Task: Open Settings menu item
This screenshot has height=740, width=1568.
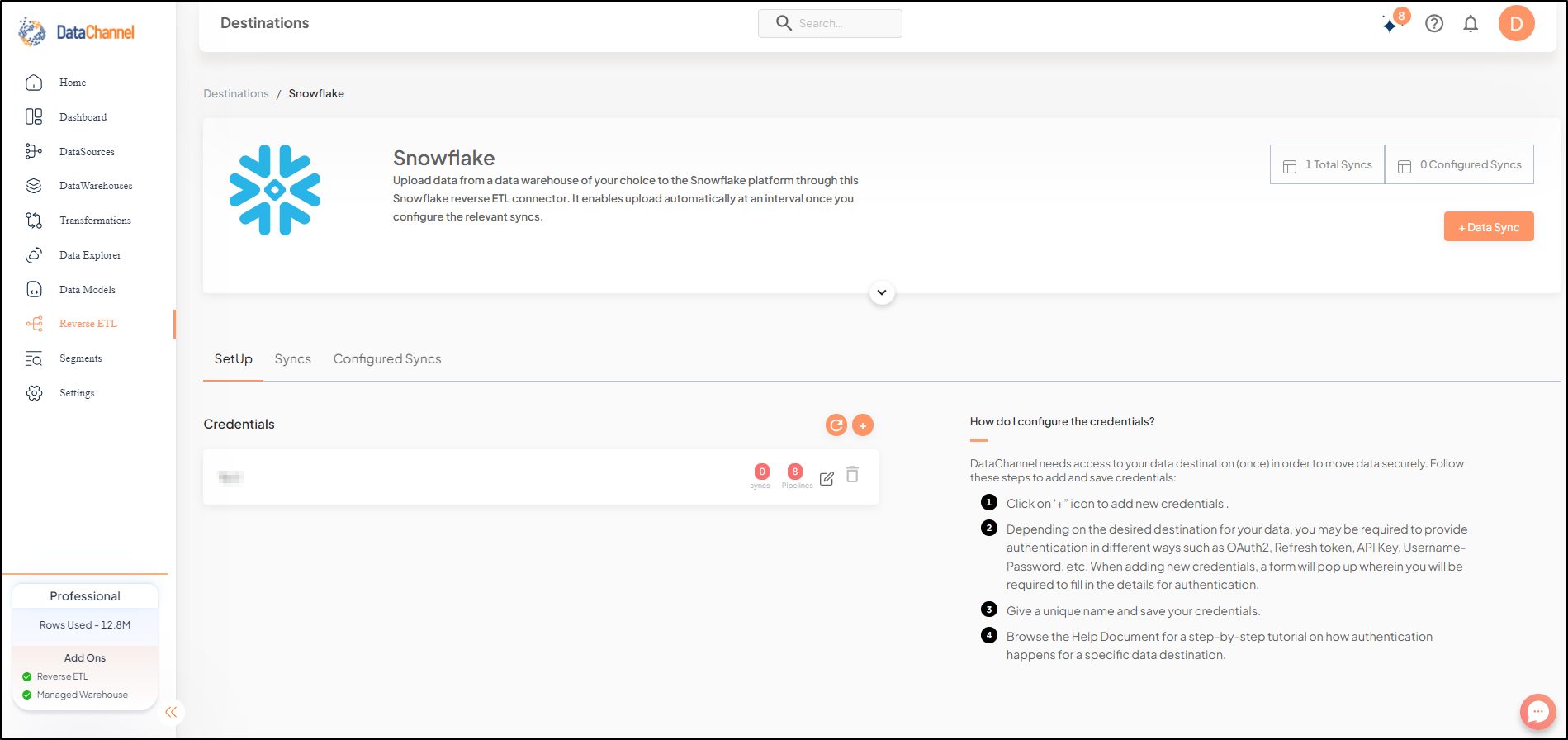Action: [x=78, y=393]
